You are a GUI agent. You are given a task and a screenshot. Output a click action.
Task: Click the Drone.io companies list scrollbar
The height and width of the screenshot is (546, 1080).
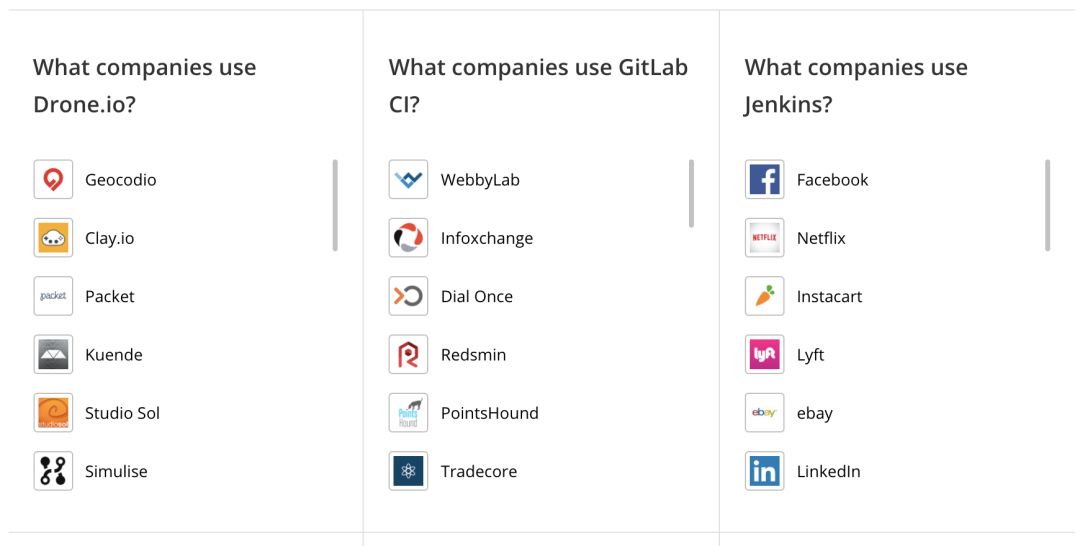tap(335, 205)
